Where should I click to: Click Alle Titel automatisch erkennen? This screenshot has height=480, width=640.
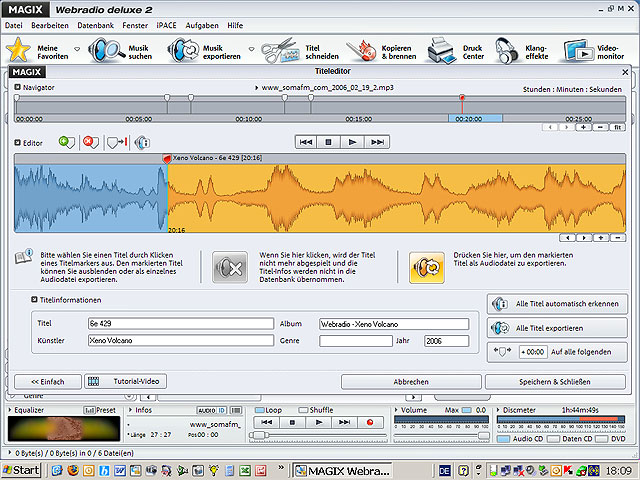[557, 304]
